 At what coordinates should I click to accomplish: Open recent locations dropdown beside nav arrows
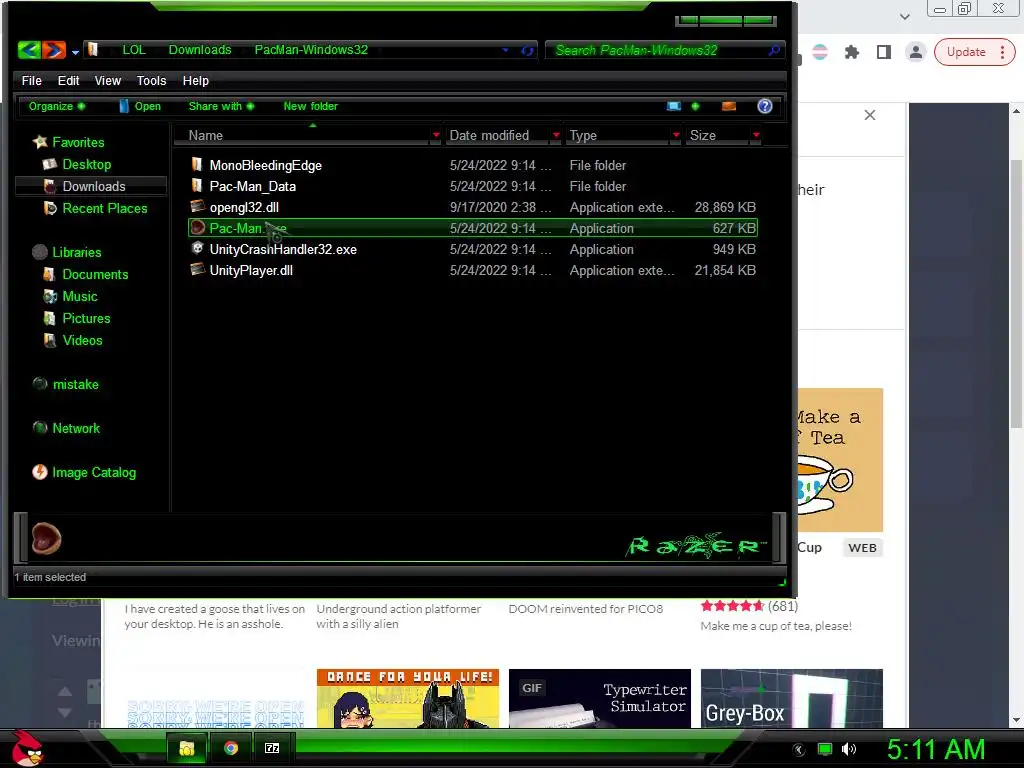pyautogui.click(x=75, y=52)
